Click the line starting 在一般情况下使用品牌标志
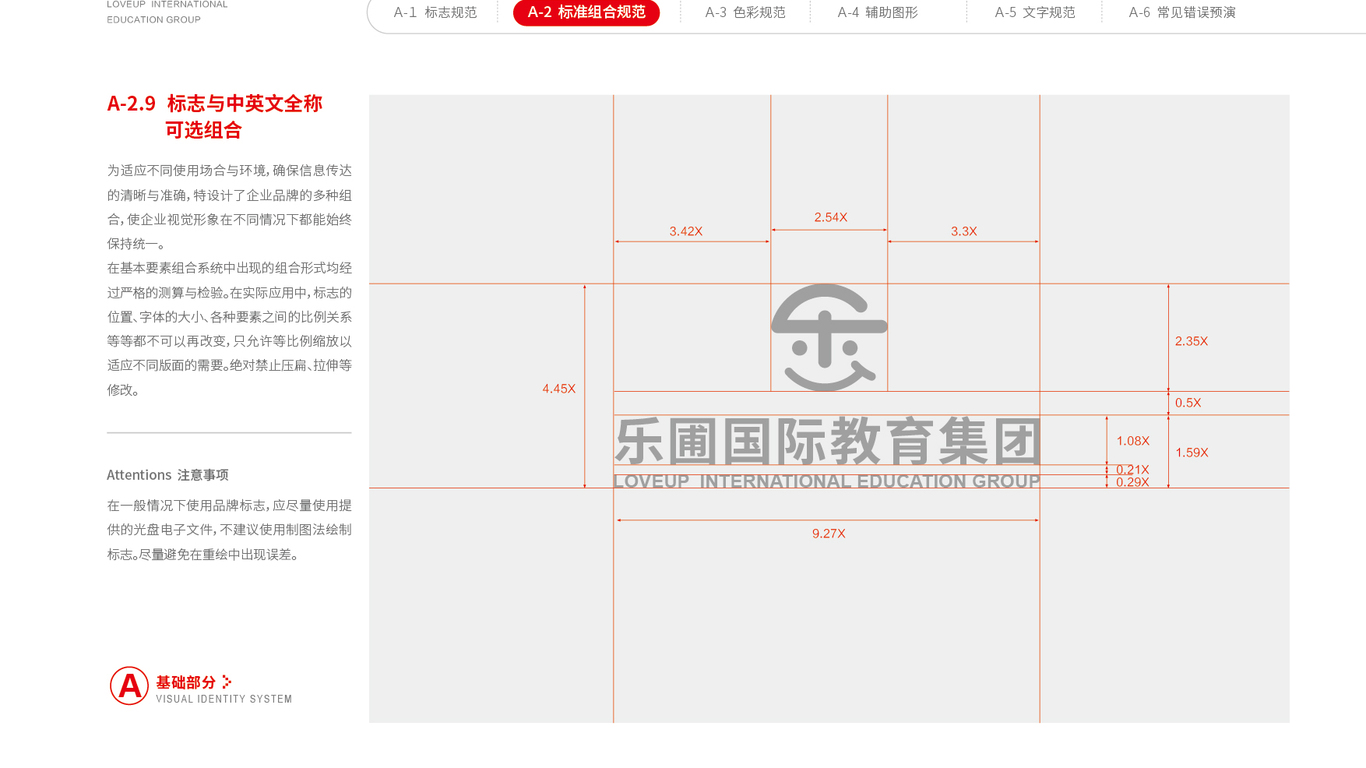Screen dimensions: 1366x768 click(x=229, y=506)
